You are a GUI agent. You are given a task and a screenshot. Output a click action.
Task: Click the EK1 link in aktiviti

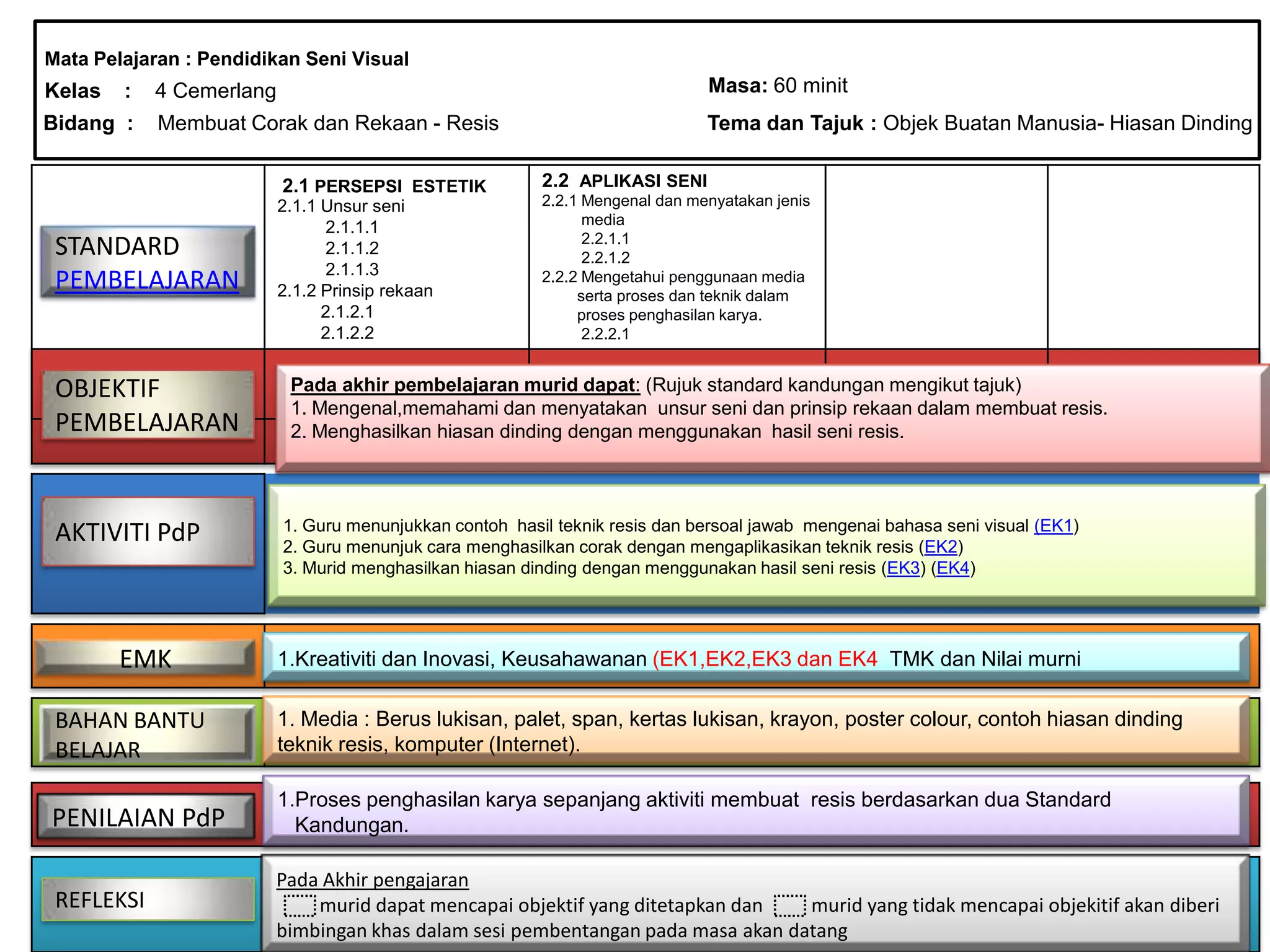(1055, 526)
